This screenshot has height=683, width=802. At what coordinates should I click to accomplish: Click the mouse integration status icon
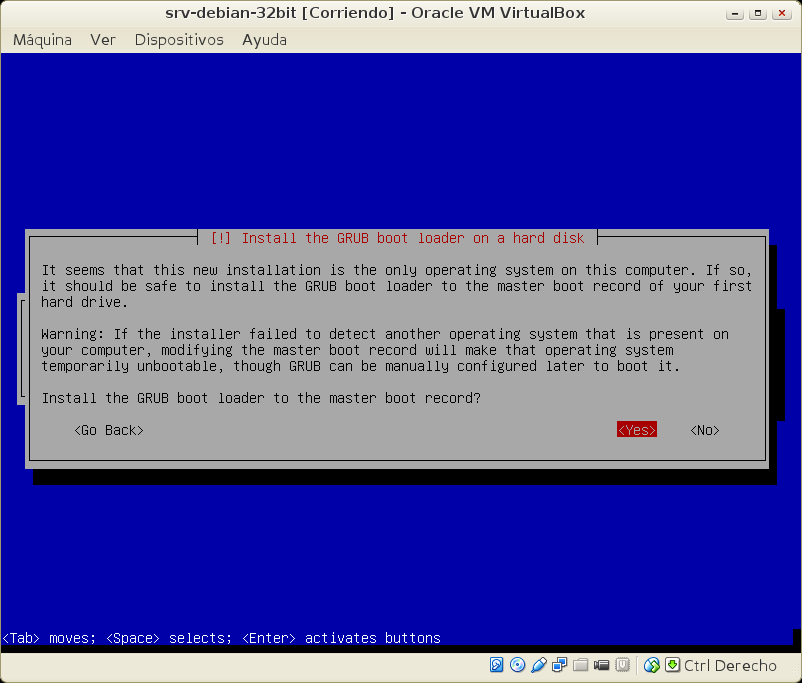[652, 665]
